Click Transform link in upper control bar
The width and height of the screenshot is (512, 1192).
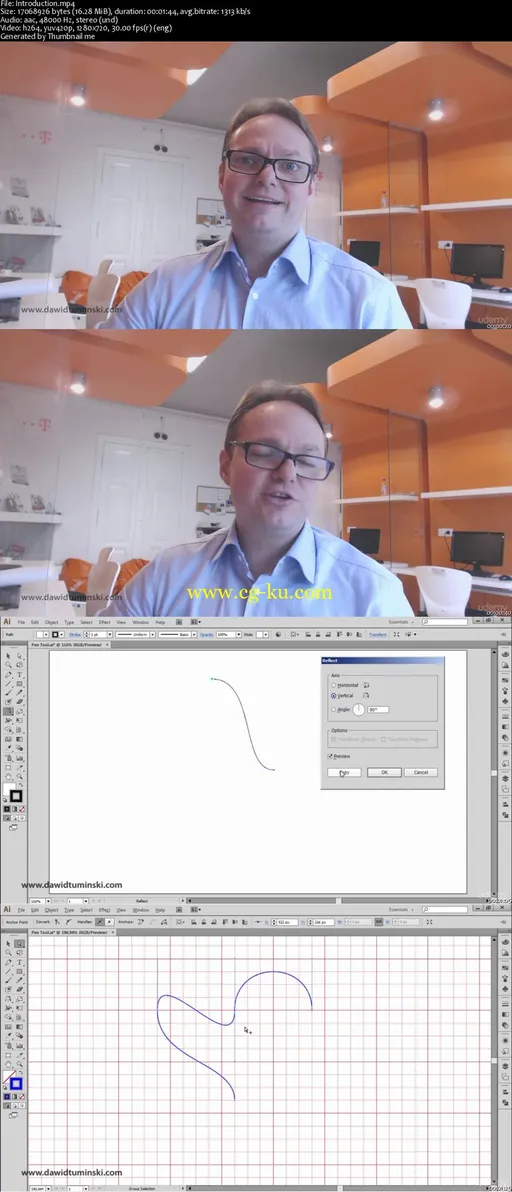[378, 634]
